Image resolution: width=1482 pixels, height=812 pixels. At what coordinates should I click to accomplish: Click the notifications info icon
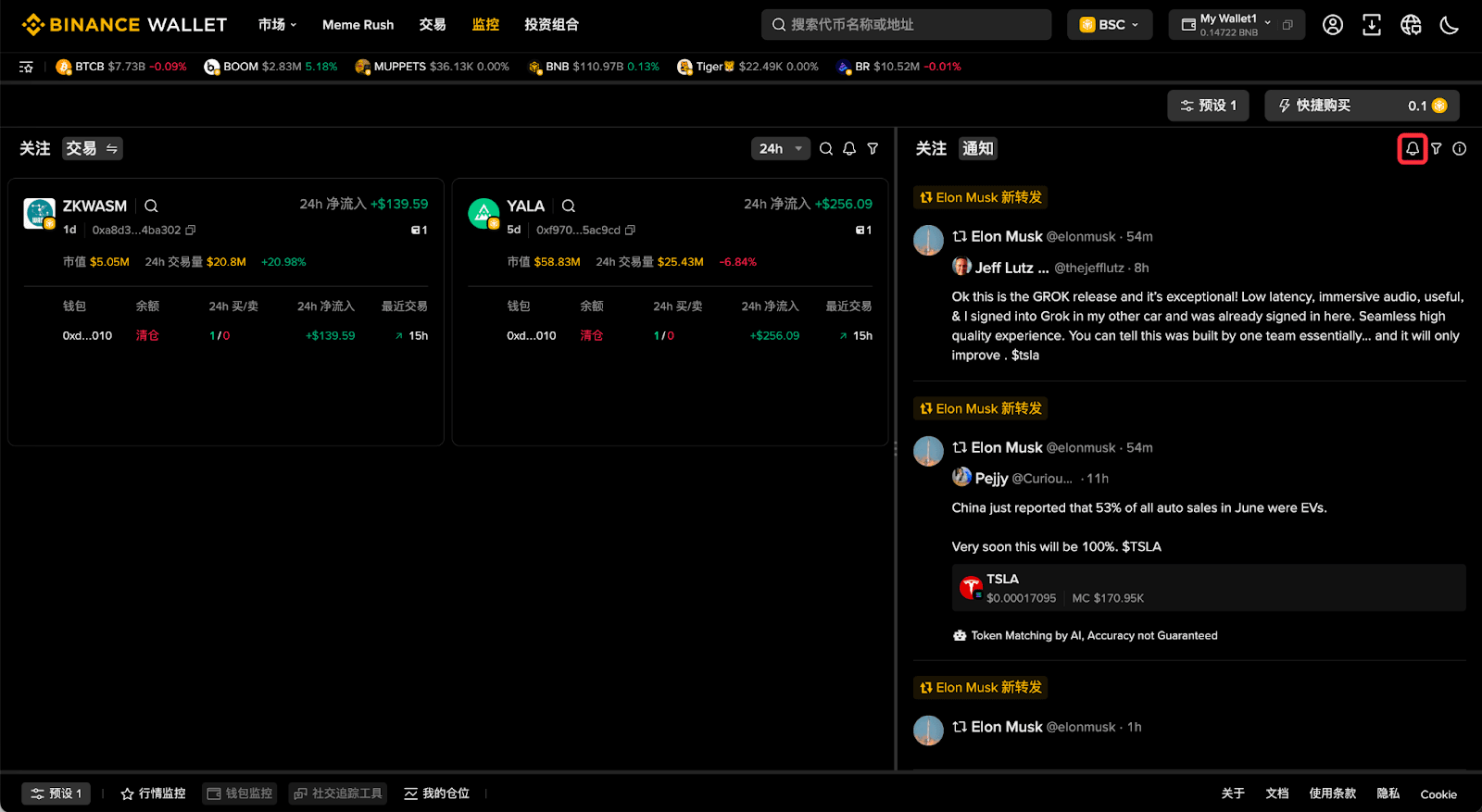(1460, 148)
